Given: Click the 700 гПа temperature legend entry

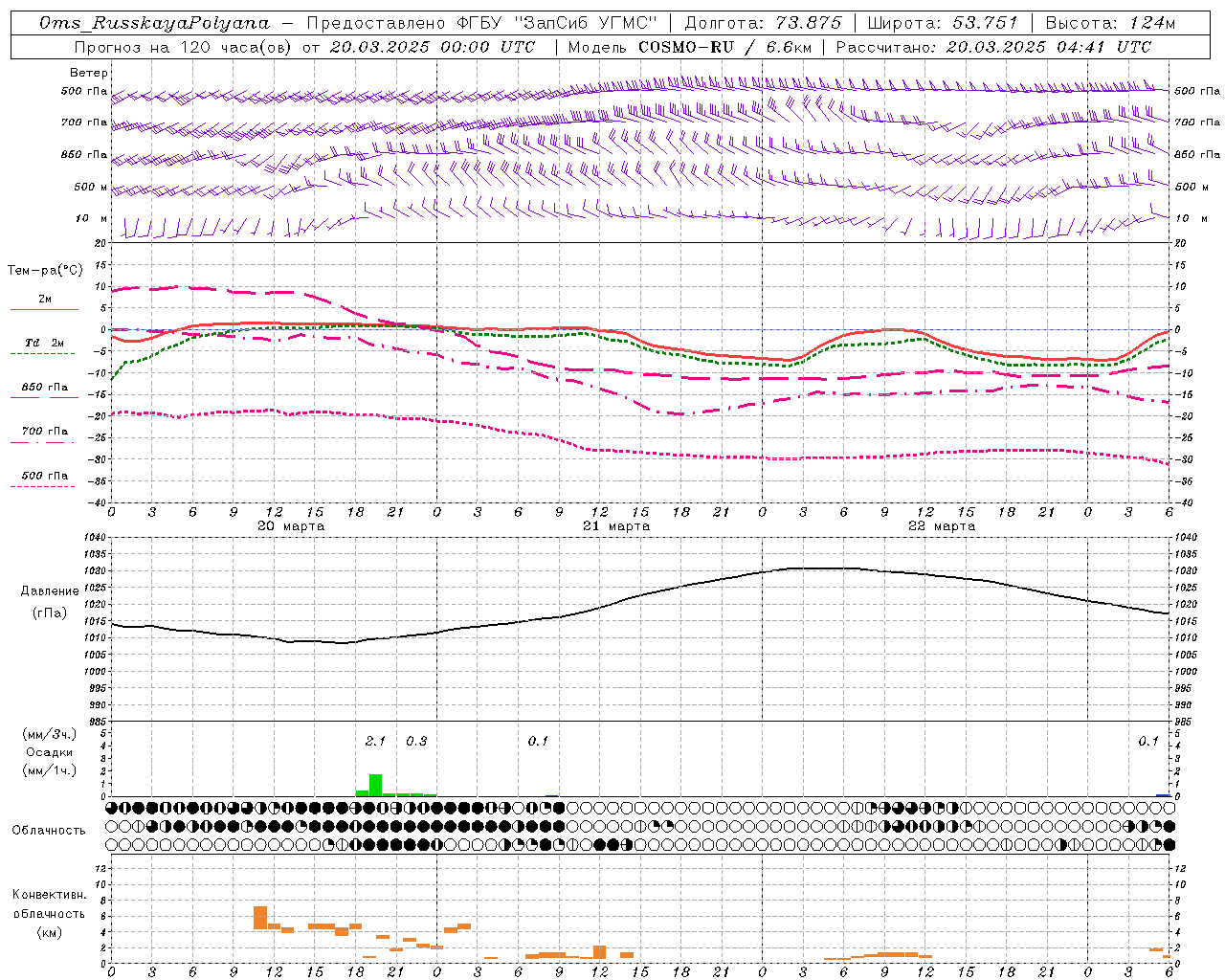Looking at the screenshot, I should [45, 431].
